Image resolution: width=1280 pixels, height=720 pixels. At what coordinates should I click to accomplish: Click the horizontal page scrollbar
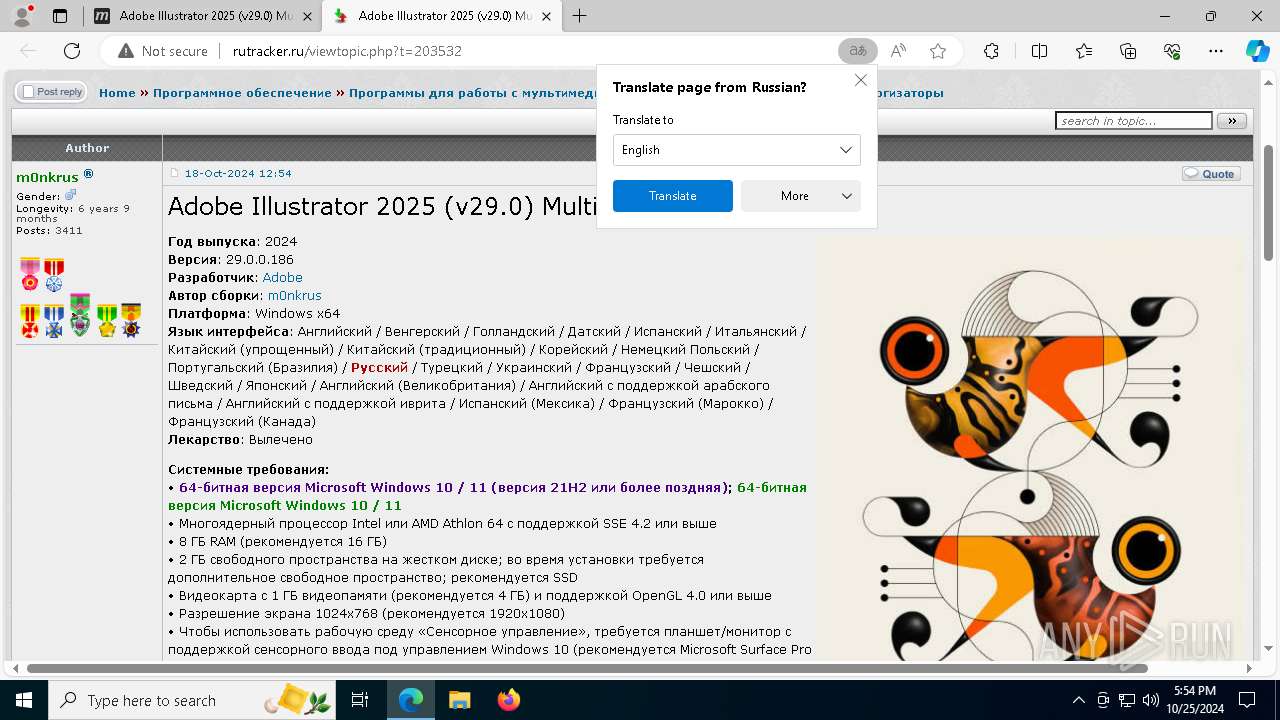(587, 668)
